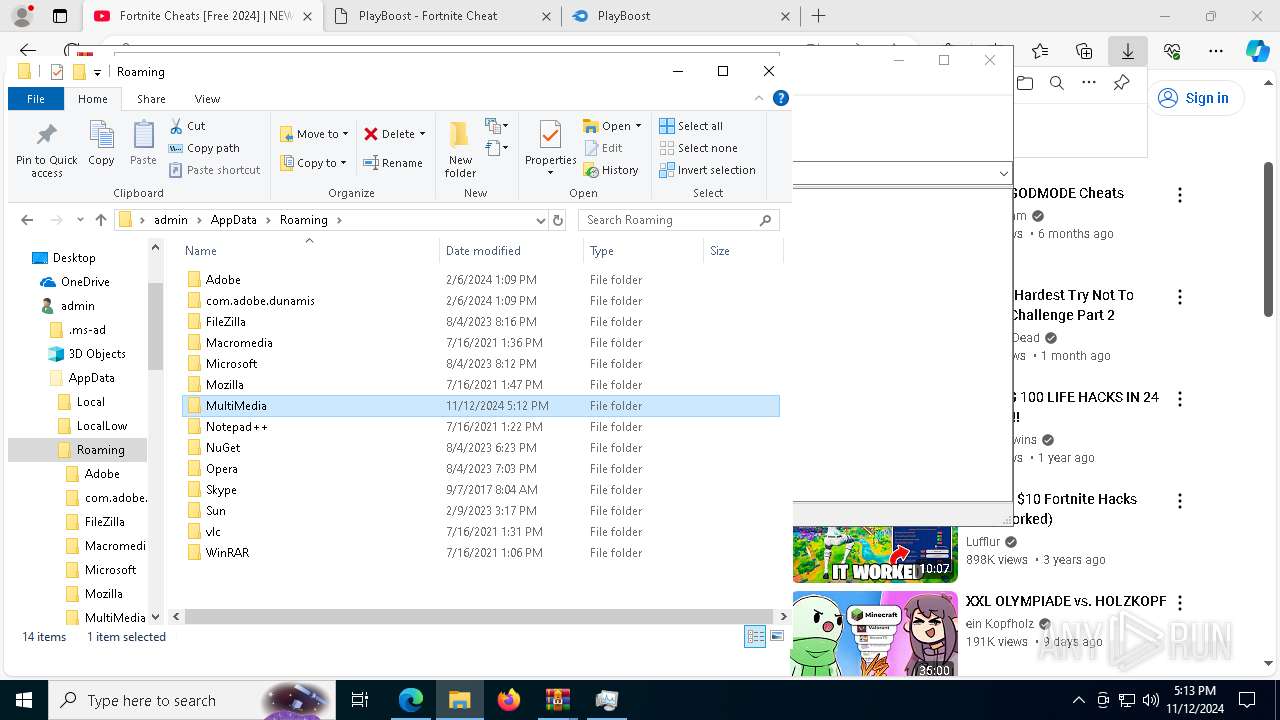Select the Notepad++ folder
The image size is (1280, 720).
click(x=236, y=427)
